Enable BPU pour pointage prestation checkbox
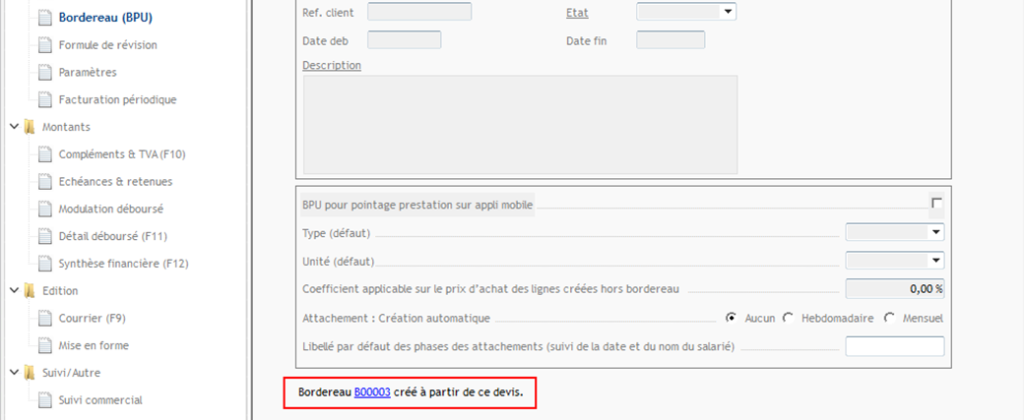 point(936,203)
